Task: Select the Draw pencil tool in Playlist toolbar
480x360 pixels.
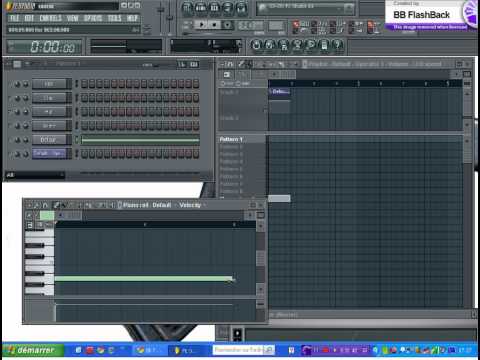Action: point(241,64)
